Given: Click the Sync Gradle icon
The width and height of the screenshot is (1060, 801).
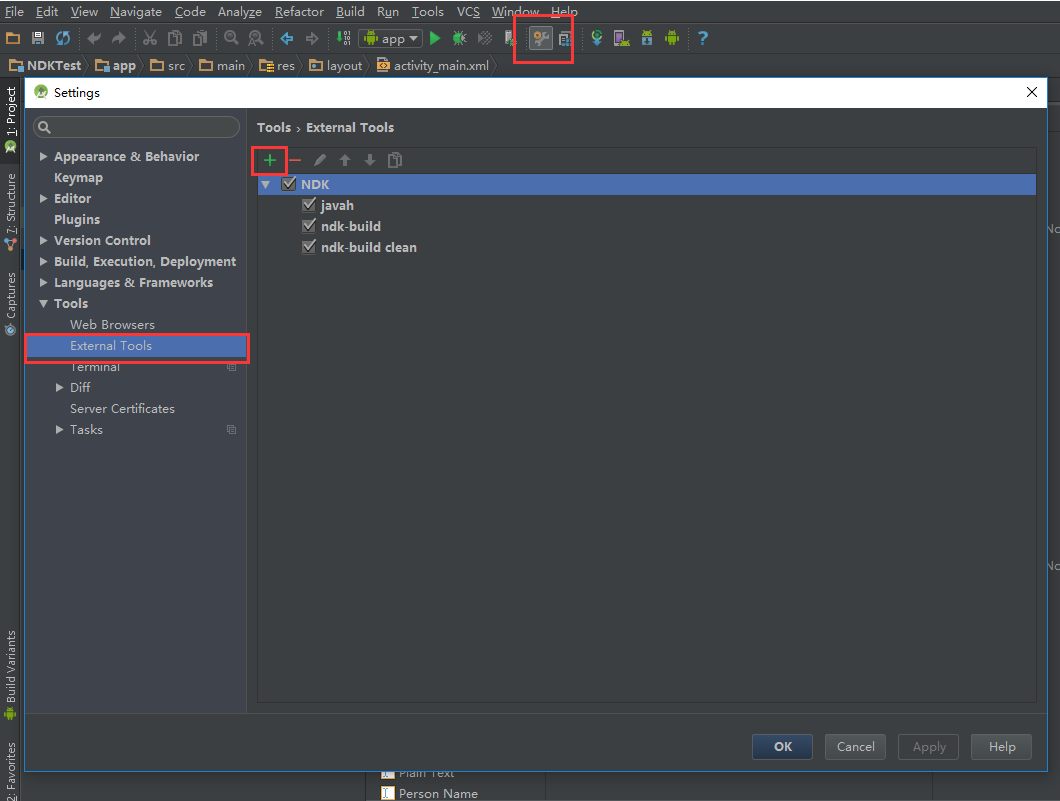Looking at the screenshot, I should pos(596,39).
